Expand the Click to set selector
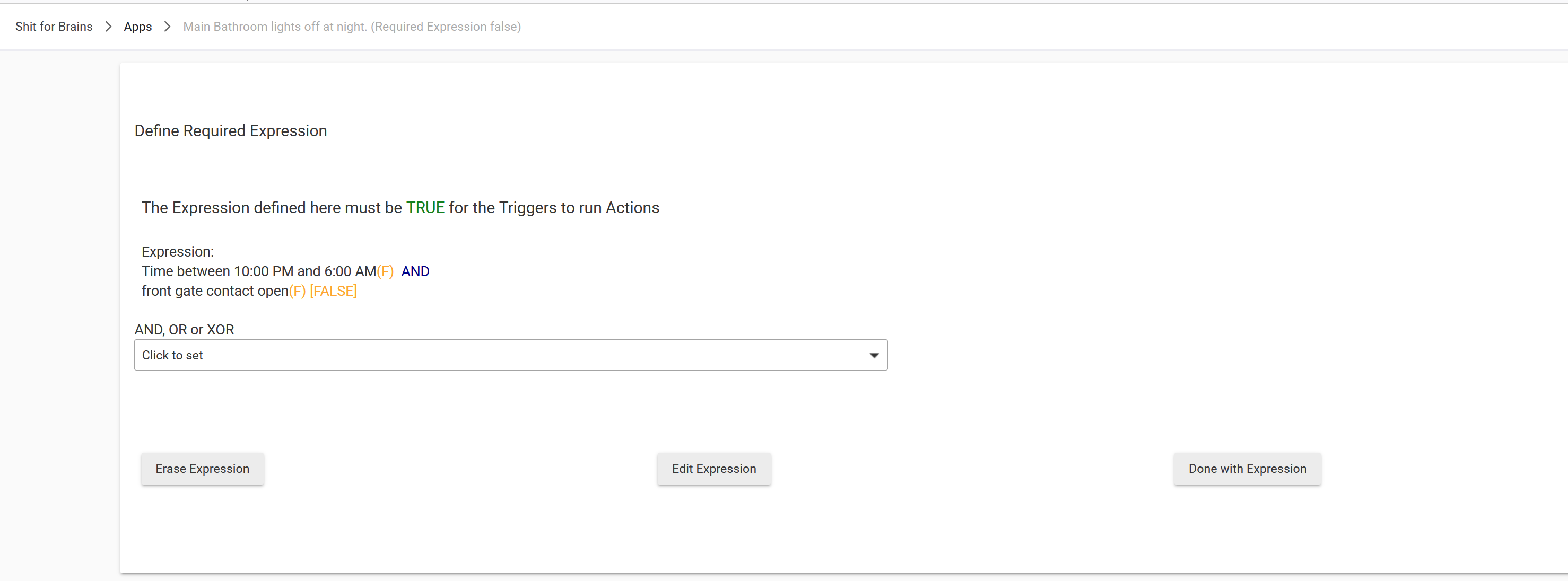This screenshot has height=581, width=1568. [511, 355]
